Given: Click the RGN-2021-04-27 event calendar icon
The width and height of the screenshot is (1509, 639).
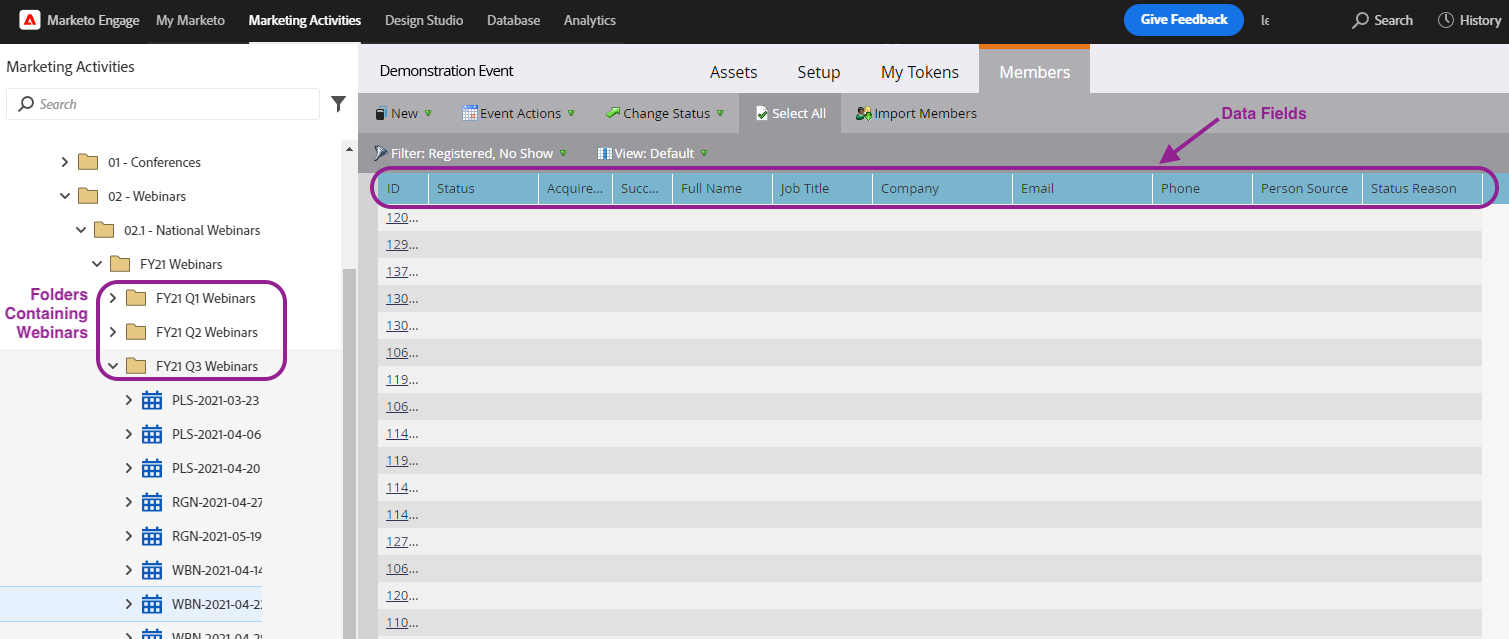Looking at the screenshot, I should click(152, 502).
